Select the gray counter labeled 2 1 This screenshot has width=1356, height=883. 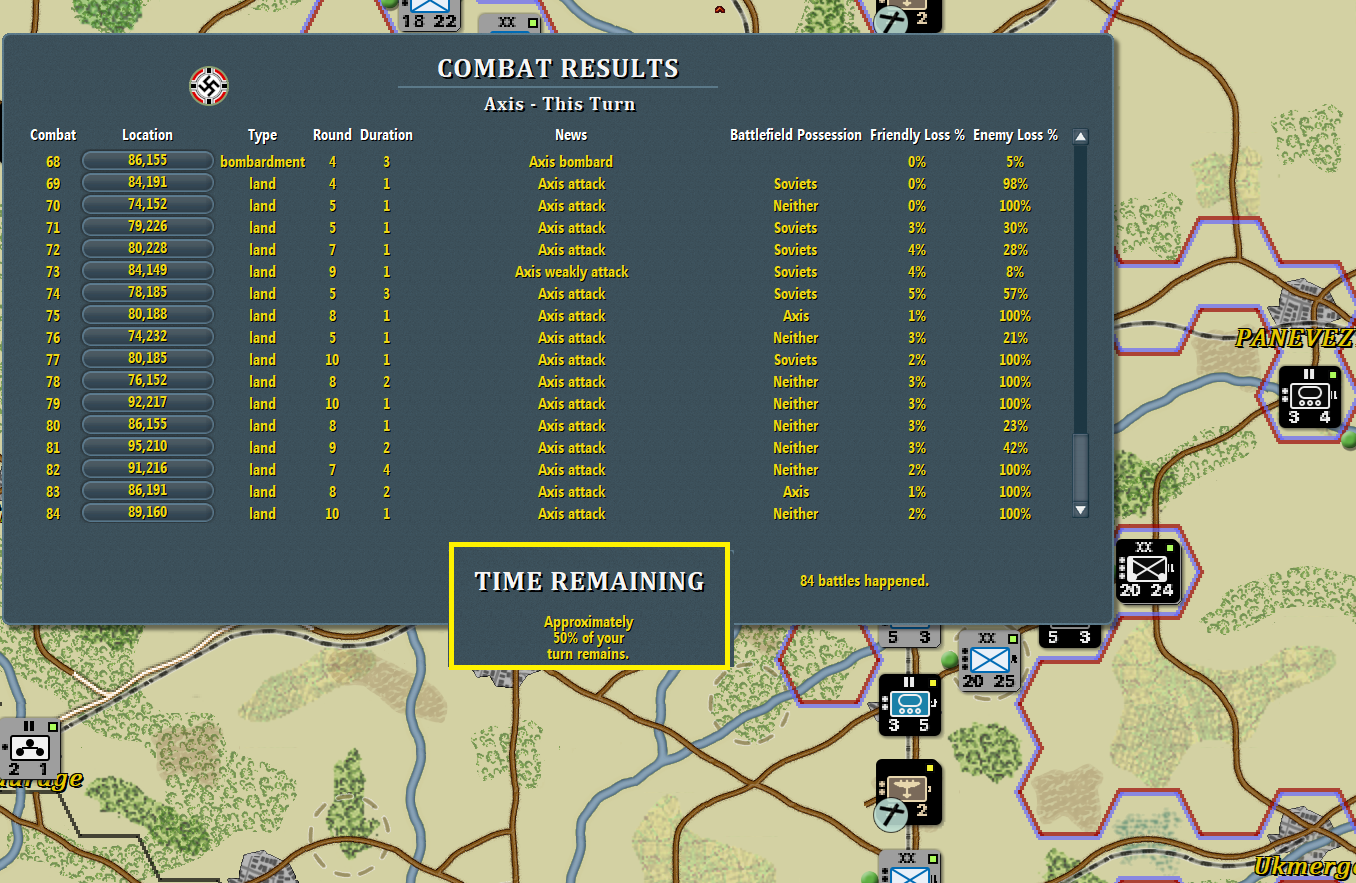click(x=29, y=749)
